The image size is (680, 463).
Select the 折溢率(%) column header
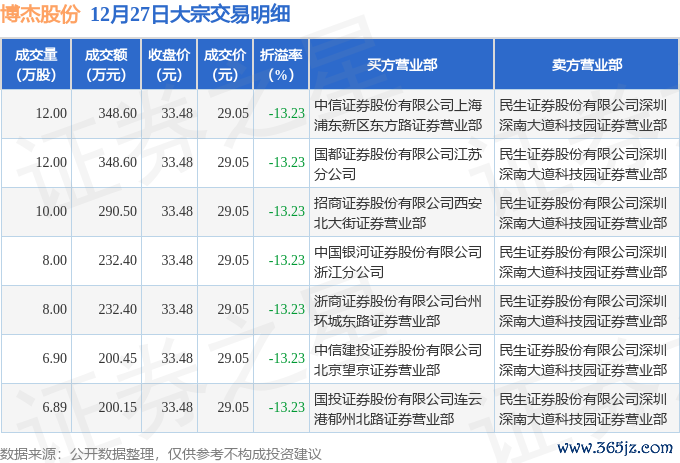[x=281, y=65]
